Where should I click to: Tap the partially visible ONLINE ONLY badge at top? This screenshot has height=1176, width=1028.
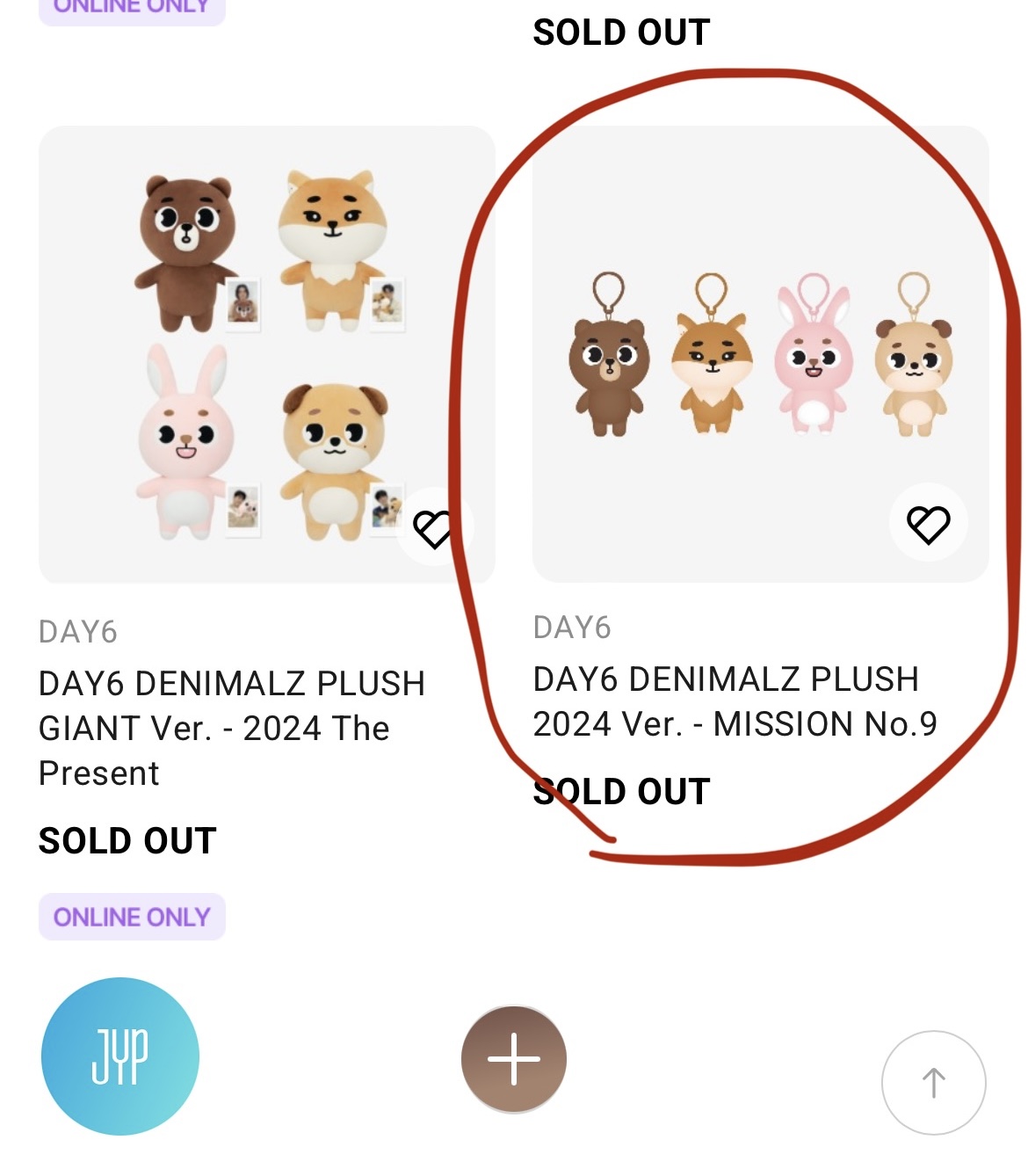click(x=132, y=9)
